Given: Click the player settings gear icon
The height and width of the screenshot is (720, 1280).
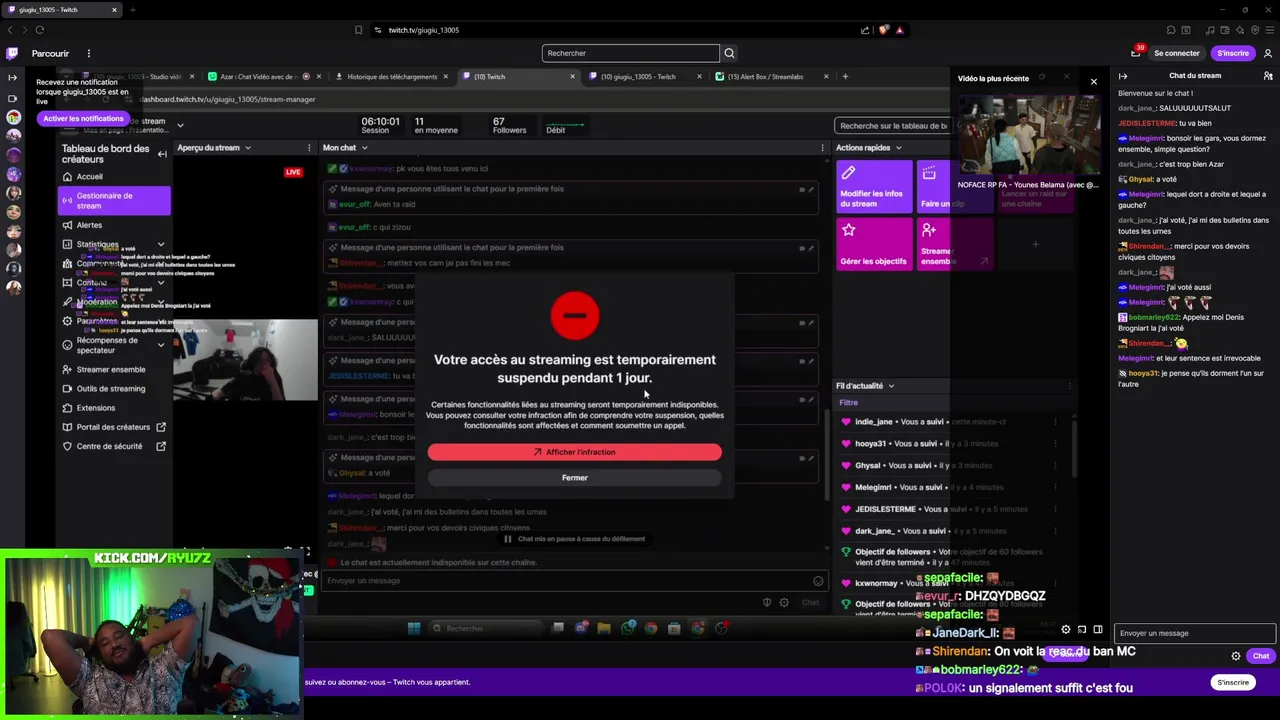Looking at the screenshot, I should click(1066, 629).
